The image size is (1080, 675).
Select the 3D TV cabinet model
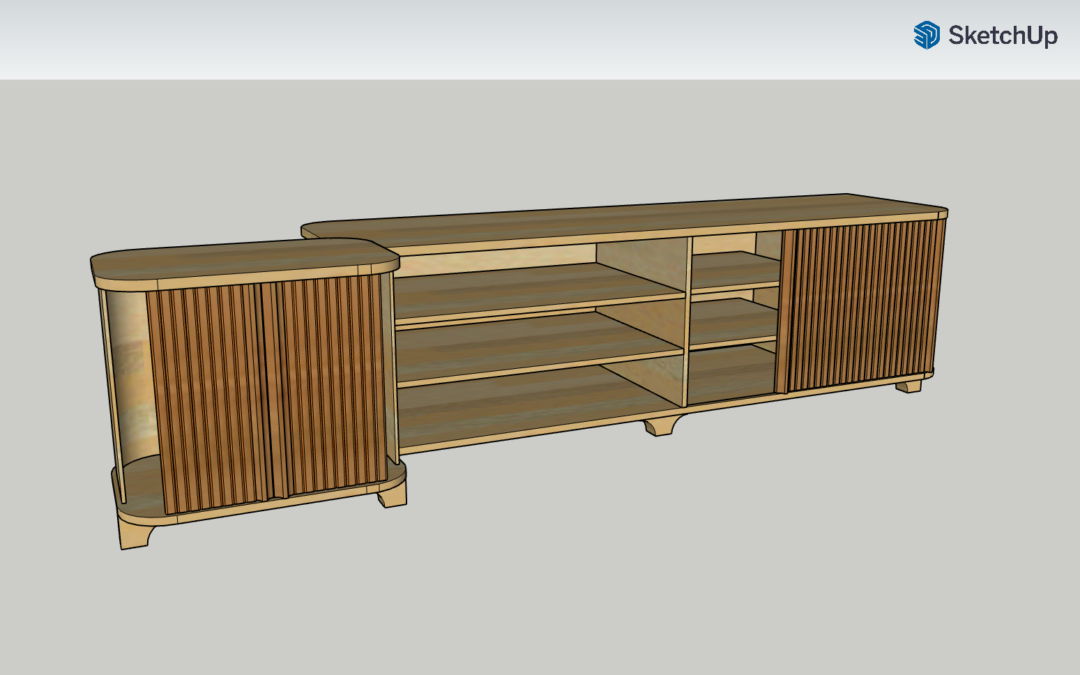tap(519, 371)
